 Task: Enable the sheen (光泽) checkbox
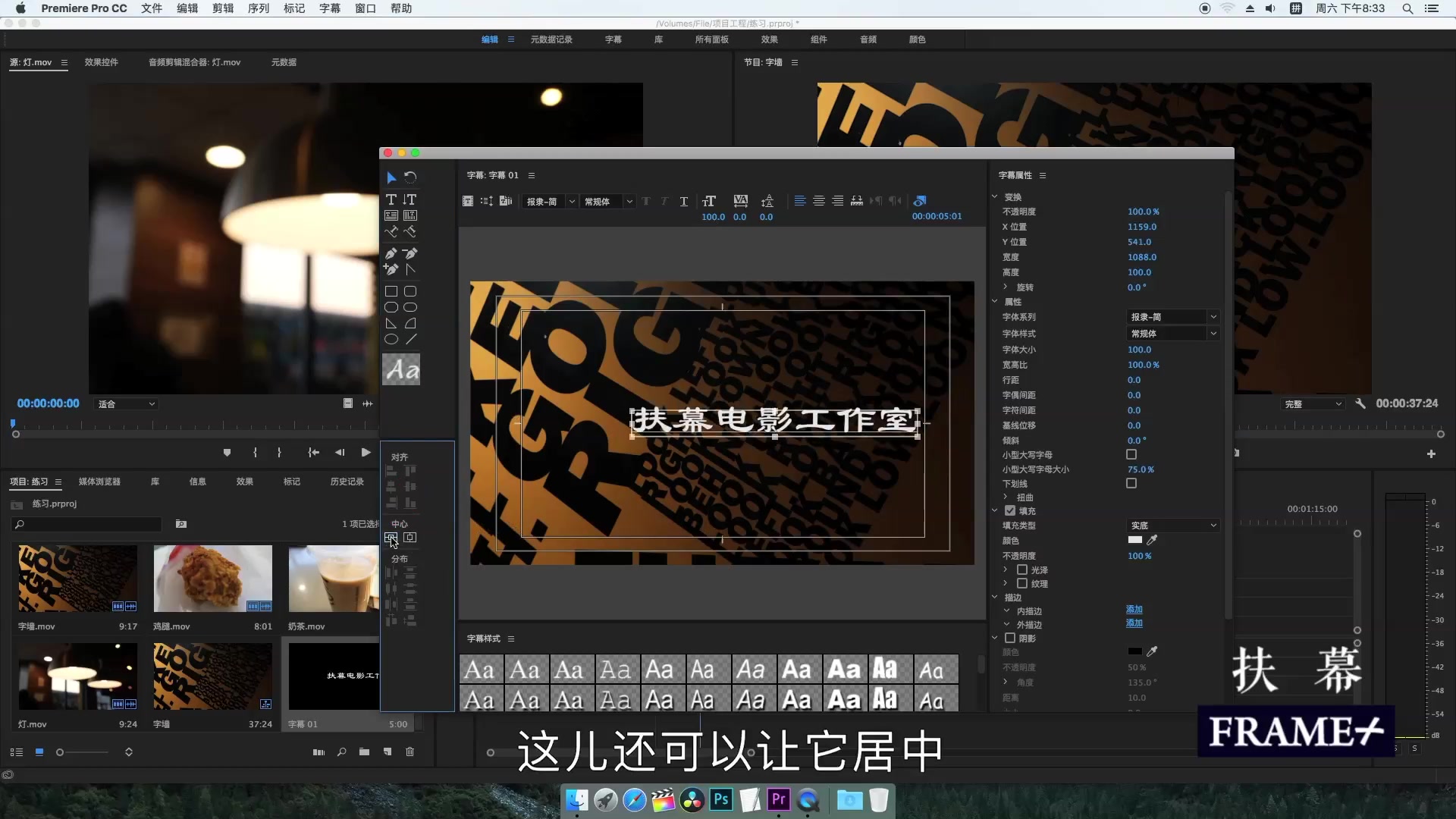pos(1022,570)
